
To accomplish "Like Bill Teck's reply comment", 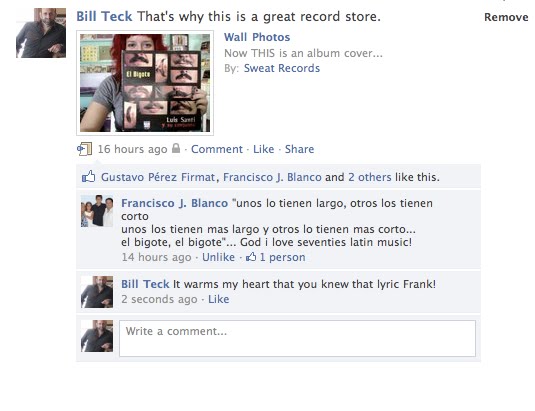I will pos(219,299).
